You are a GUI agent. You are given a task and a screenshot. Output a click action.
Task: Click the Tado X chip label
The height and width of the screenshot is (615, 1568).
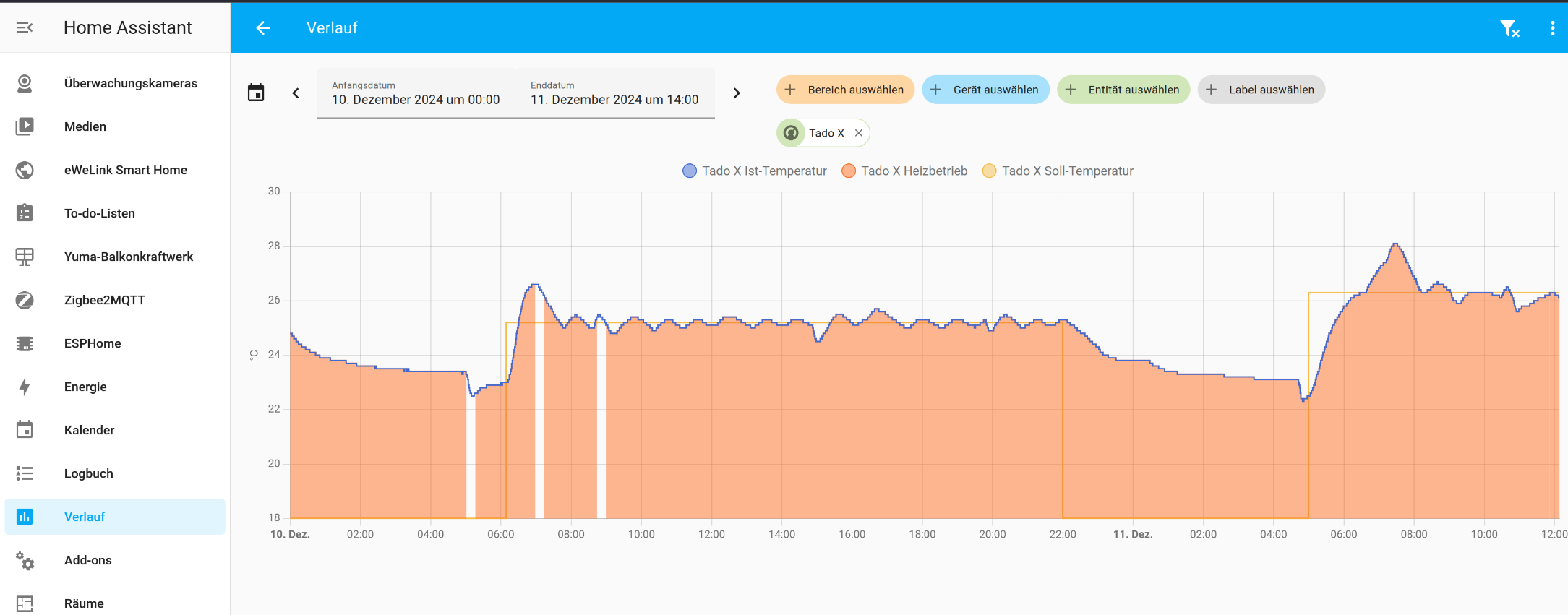[826, 133]
